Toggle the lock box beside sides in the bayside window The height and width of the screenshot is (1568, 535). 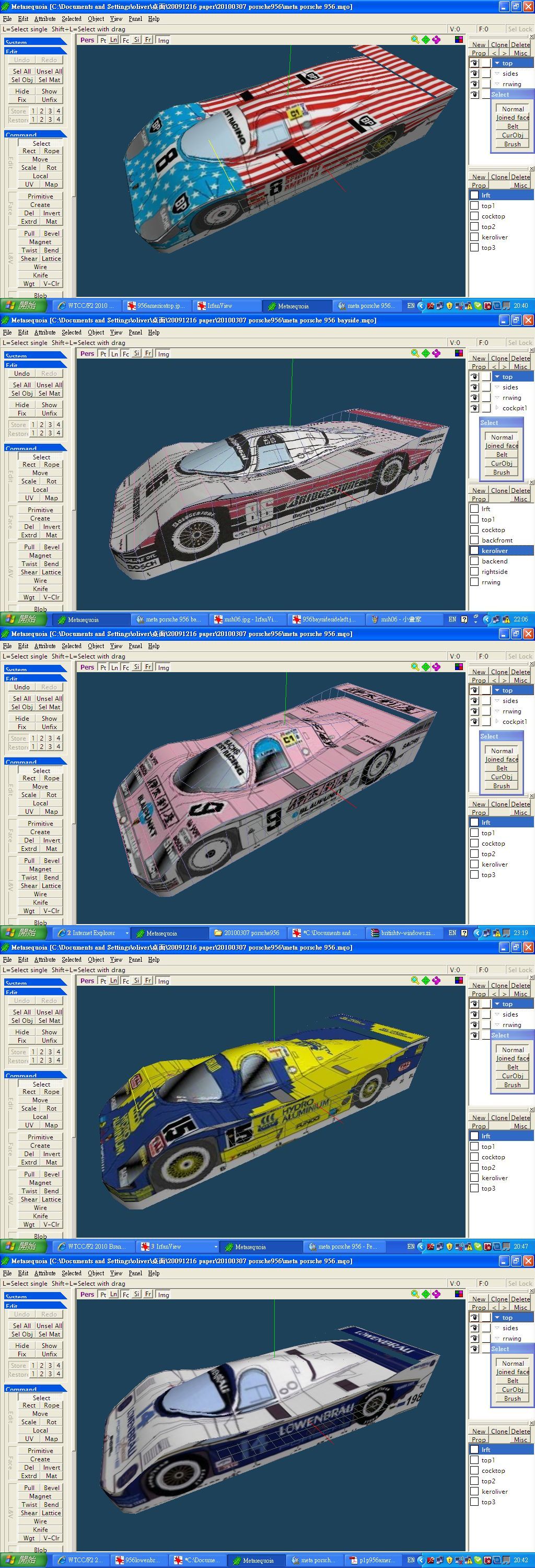click(x=486, y=387)
